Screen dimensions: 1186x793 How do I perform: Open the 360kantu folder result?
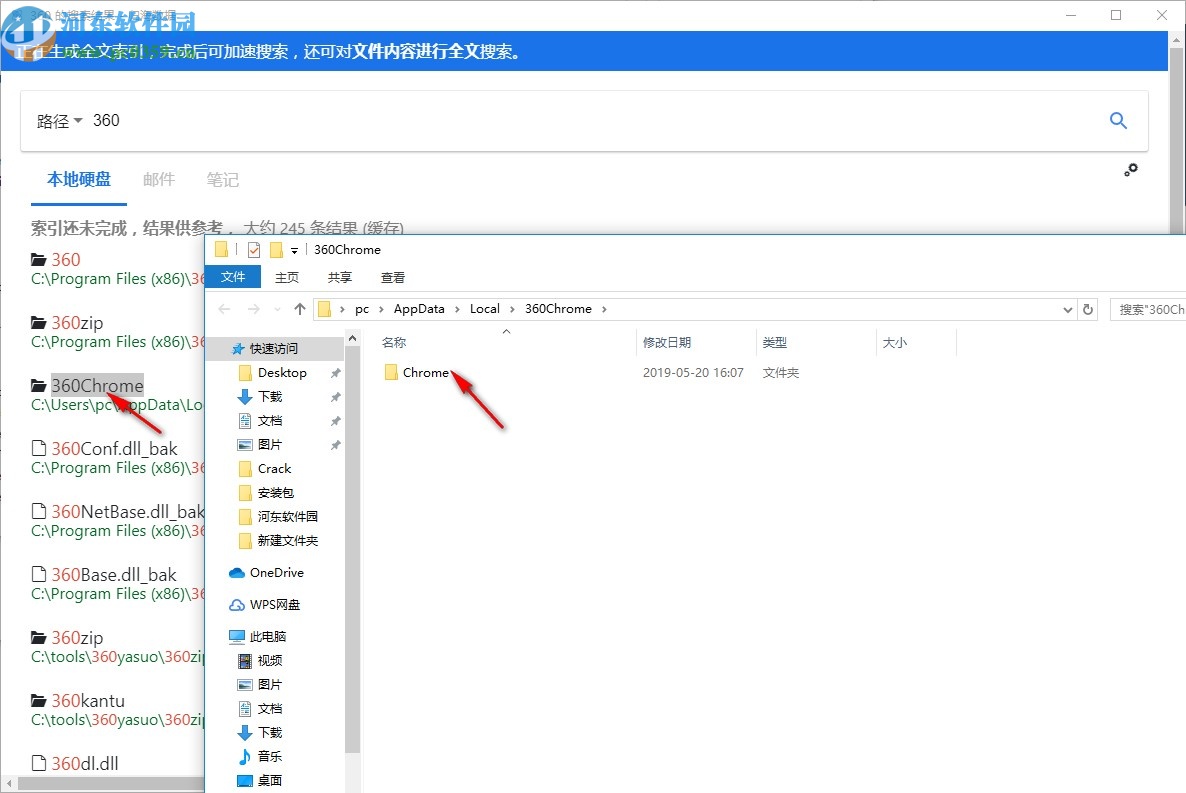(x=88, y=701)
